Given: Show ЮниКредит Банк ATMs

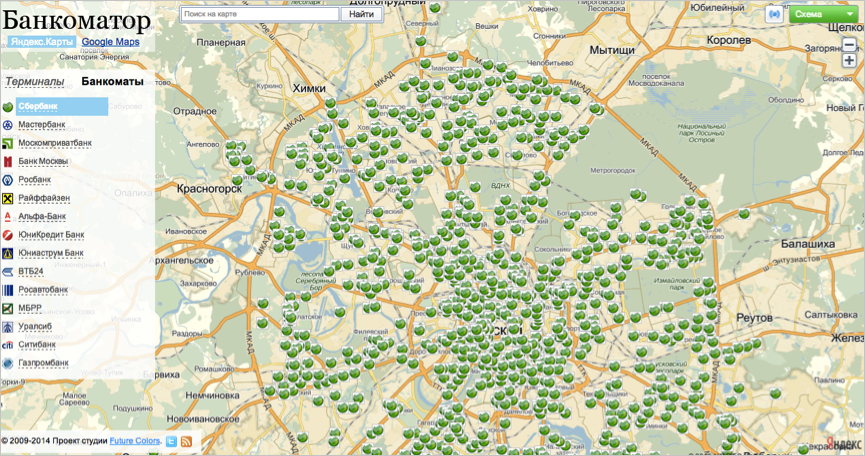Looking at the screenshot, I should 51,235.
